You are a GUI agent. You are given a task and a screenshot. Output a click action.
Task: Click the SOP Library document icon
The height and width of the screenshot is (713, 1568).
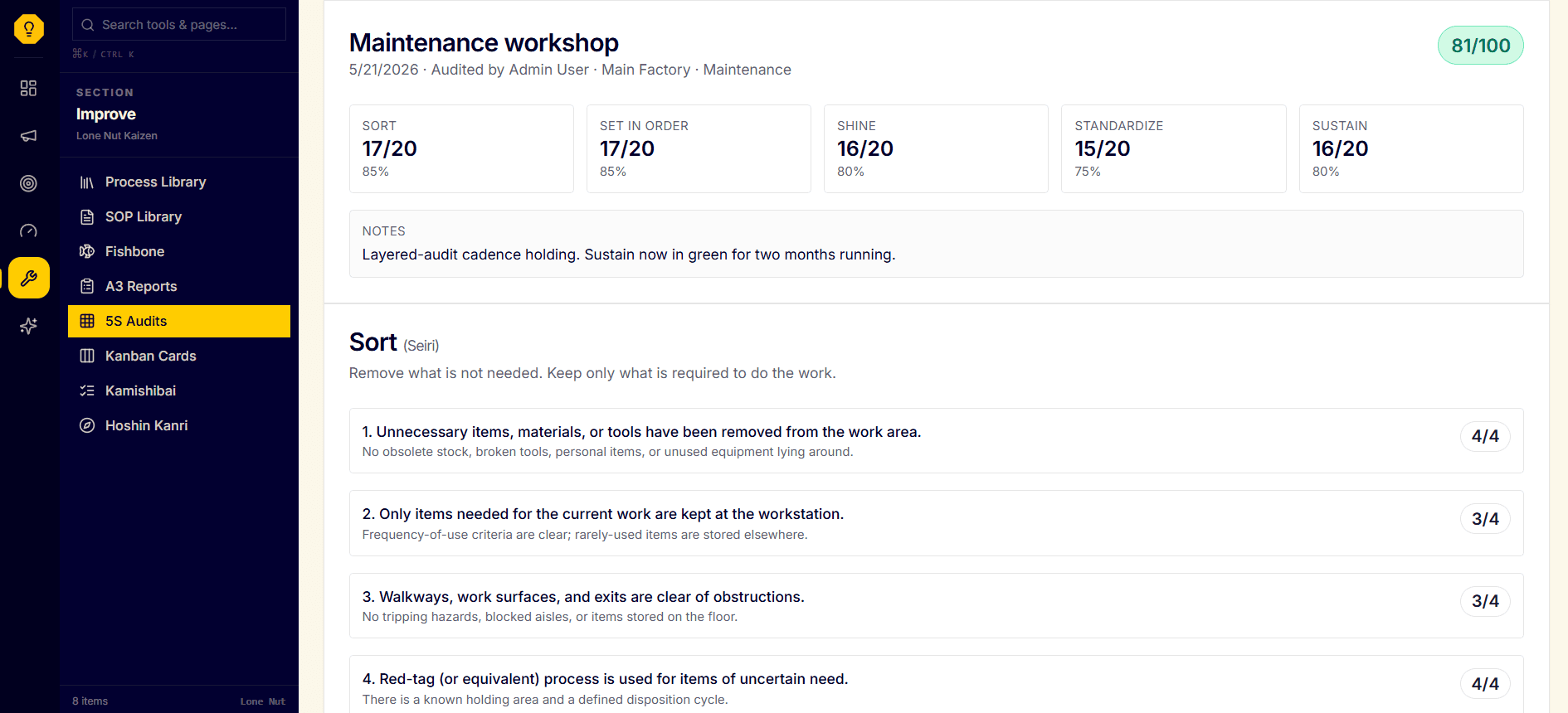click(87, 217)
